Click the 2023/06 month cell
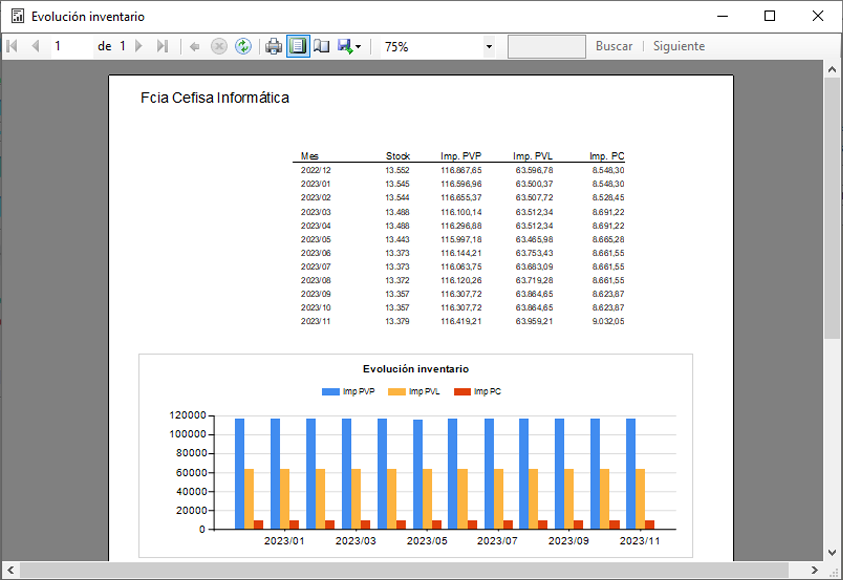Screen dimensions: 844x580 pos(316,253)
